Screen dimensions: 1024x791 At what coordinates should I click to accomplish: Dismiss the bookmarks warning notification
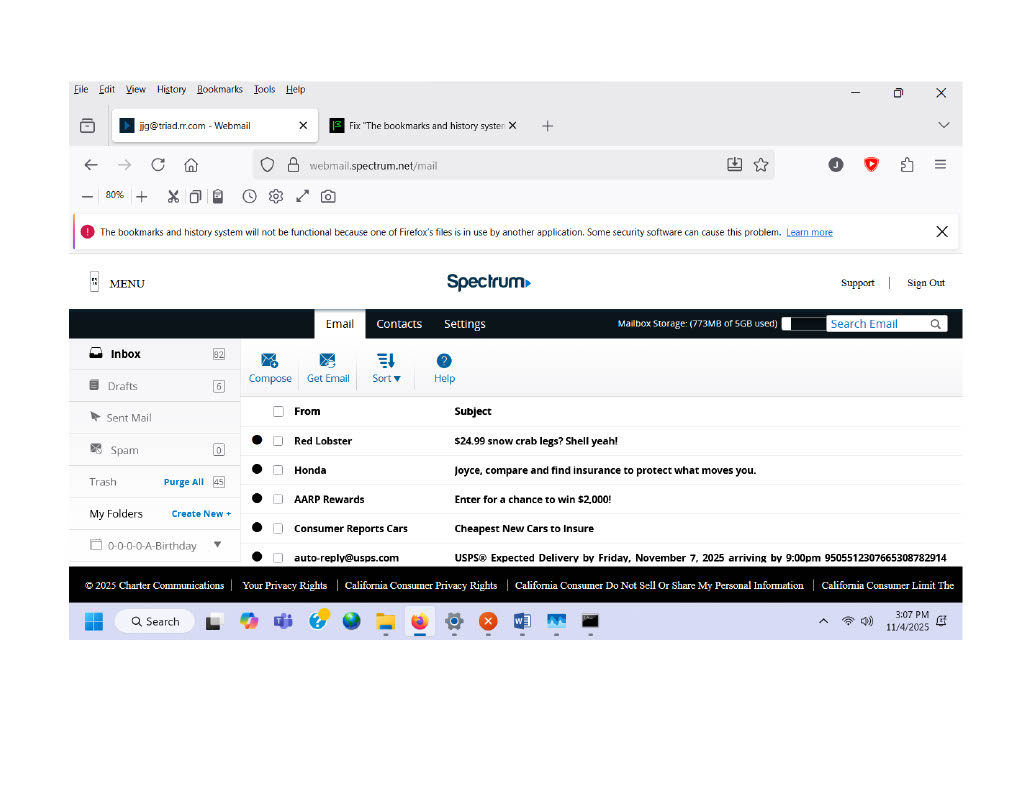(x=942, y=232)
